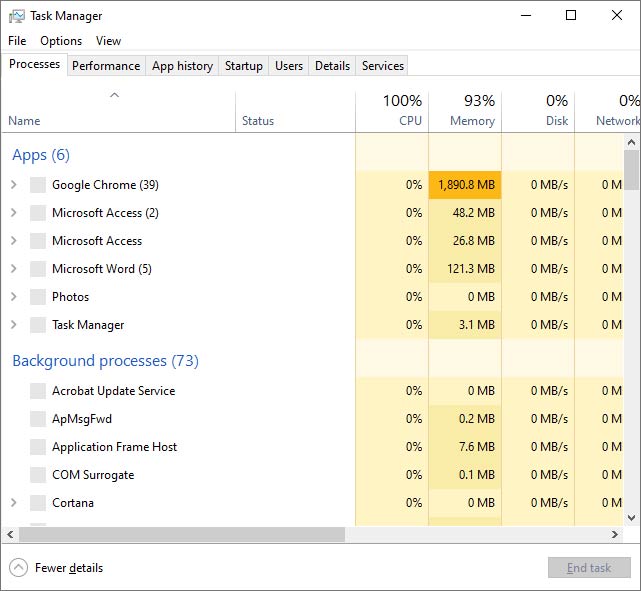Click the vertical scrollbar thumb

(632, 170)
